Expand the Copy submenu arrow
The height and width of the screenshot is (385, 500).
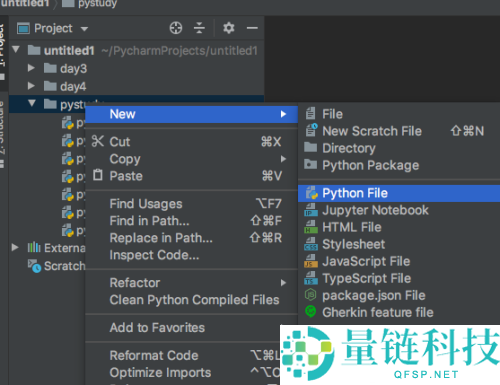[283, 159]
